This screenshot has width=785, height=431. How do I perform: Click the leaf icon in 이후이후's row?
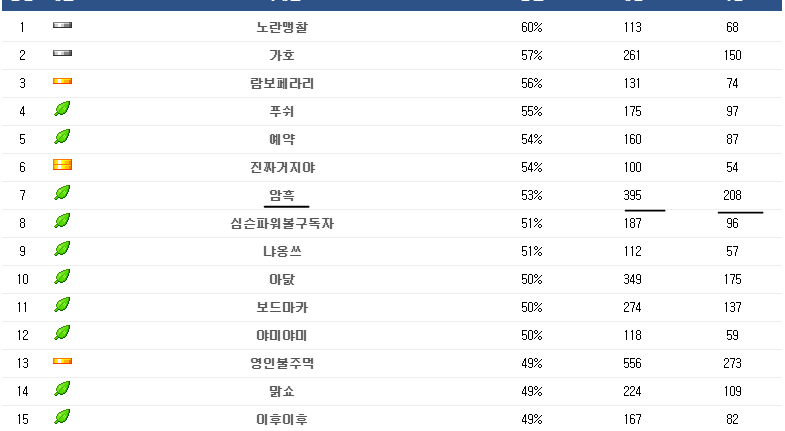coord(62,417)
